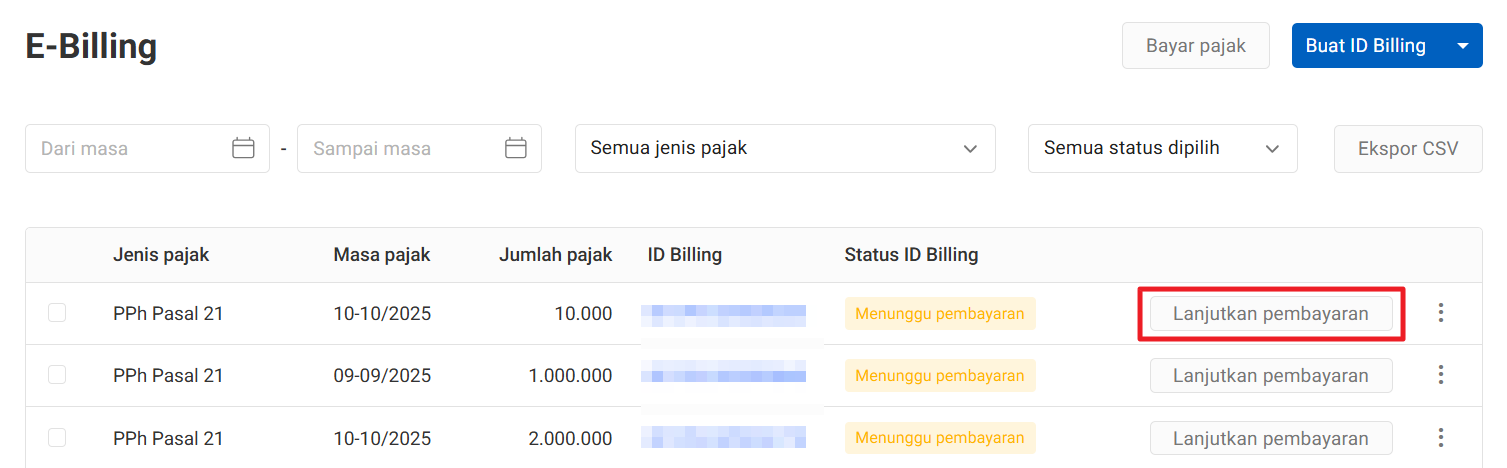Open three-dot menu for 2.000.000 tax row
Image resolution: width=1507 pixels, height=468 pixels.
coord(1440,437)
